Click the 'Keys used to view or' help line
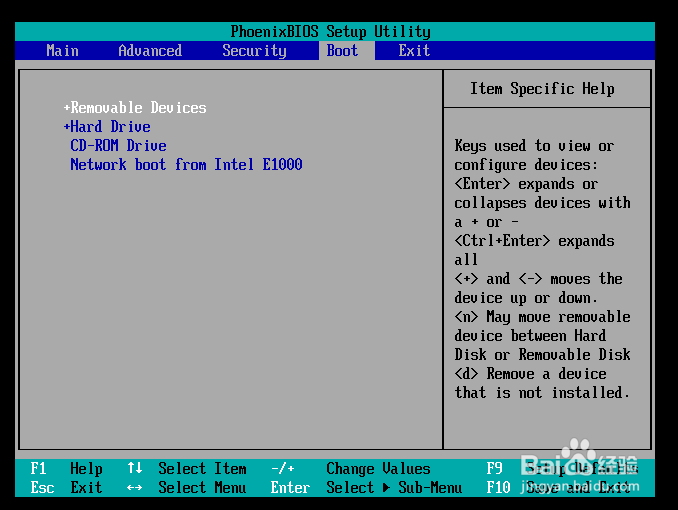678x510 pixels. 534,146
